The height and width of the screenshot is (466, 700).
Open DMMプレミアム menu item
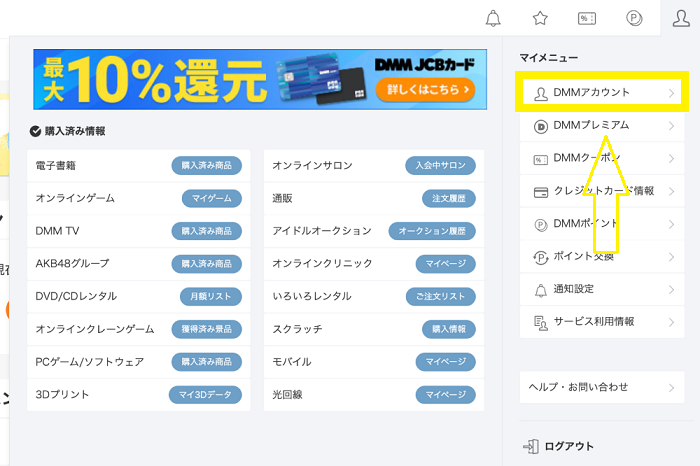click(x=602, y=126)
